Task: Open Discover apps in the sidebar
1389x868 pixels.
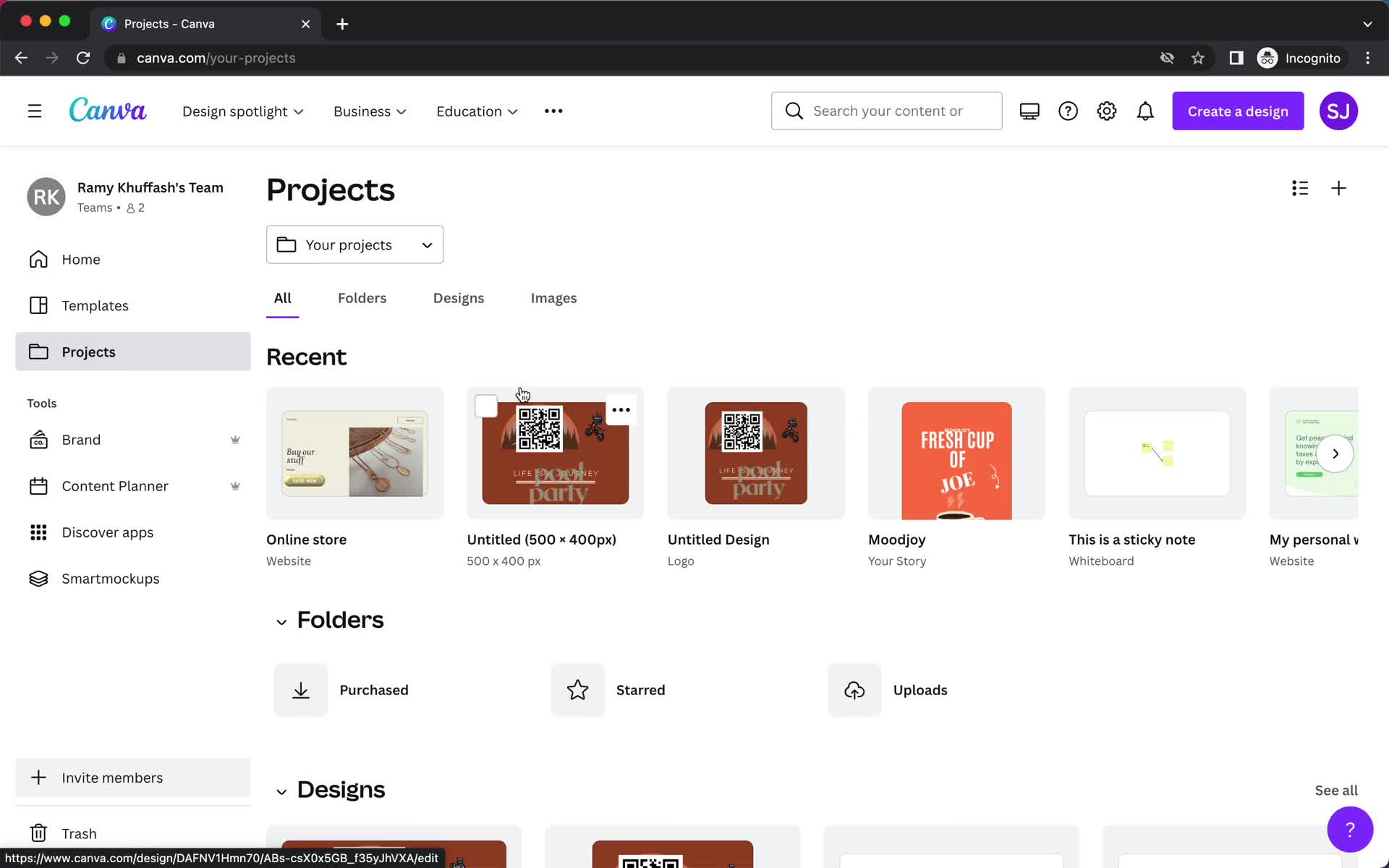Action: [133, 532]
